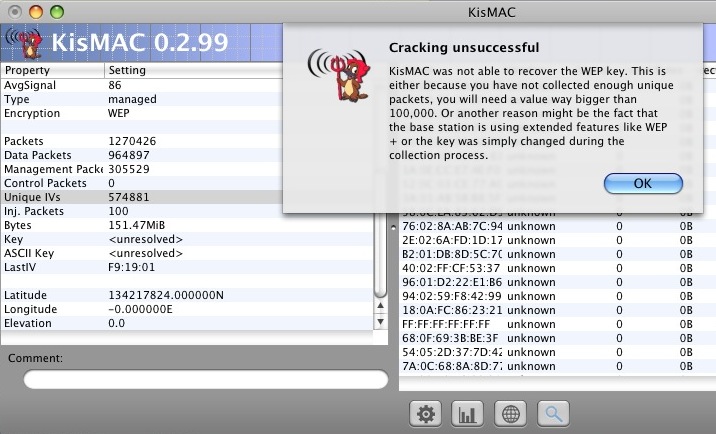Click the green zoom window button

(x=57, y=12)
